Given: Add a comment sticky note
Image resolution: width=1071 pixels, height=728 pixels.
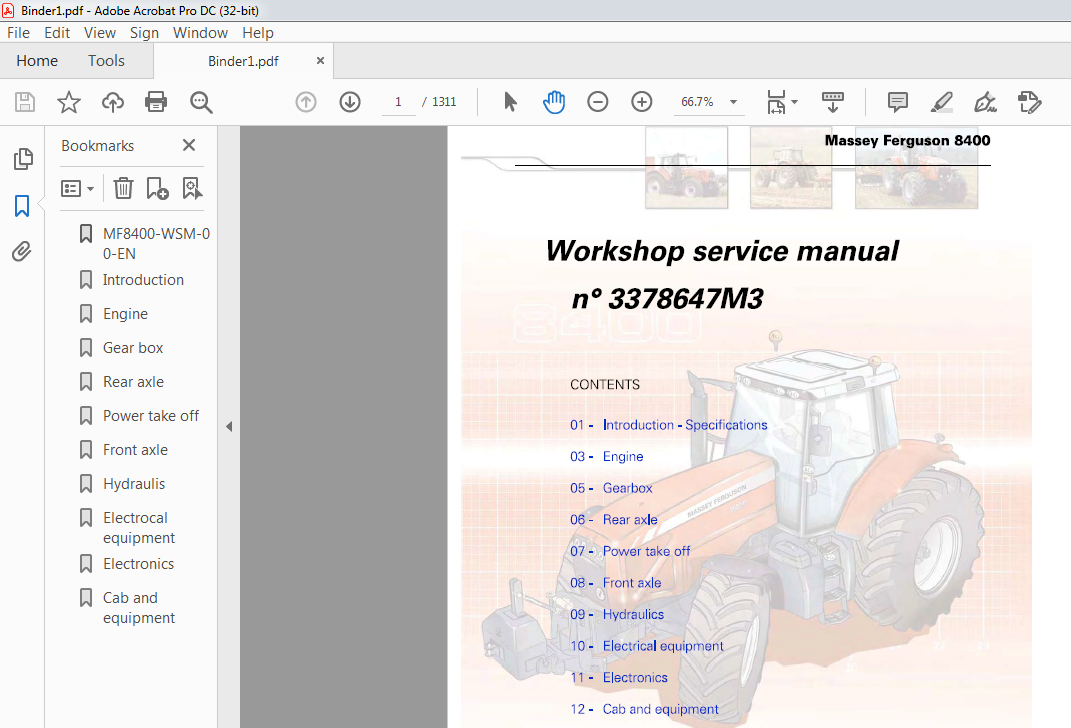Looking at the screenshot, I should tap(898, 102).
